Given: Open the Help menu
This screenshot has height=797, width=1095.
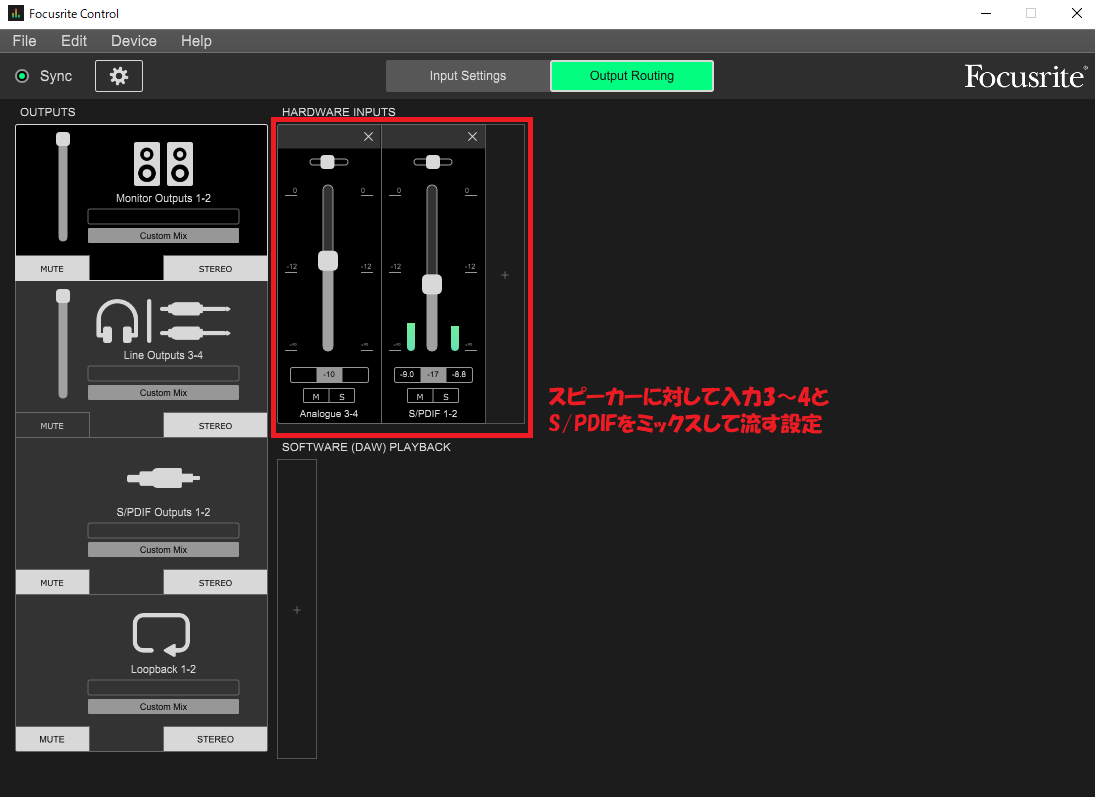Looking at the screenshot, I should click(x=196, y=41).
